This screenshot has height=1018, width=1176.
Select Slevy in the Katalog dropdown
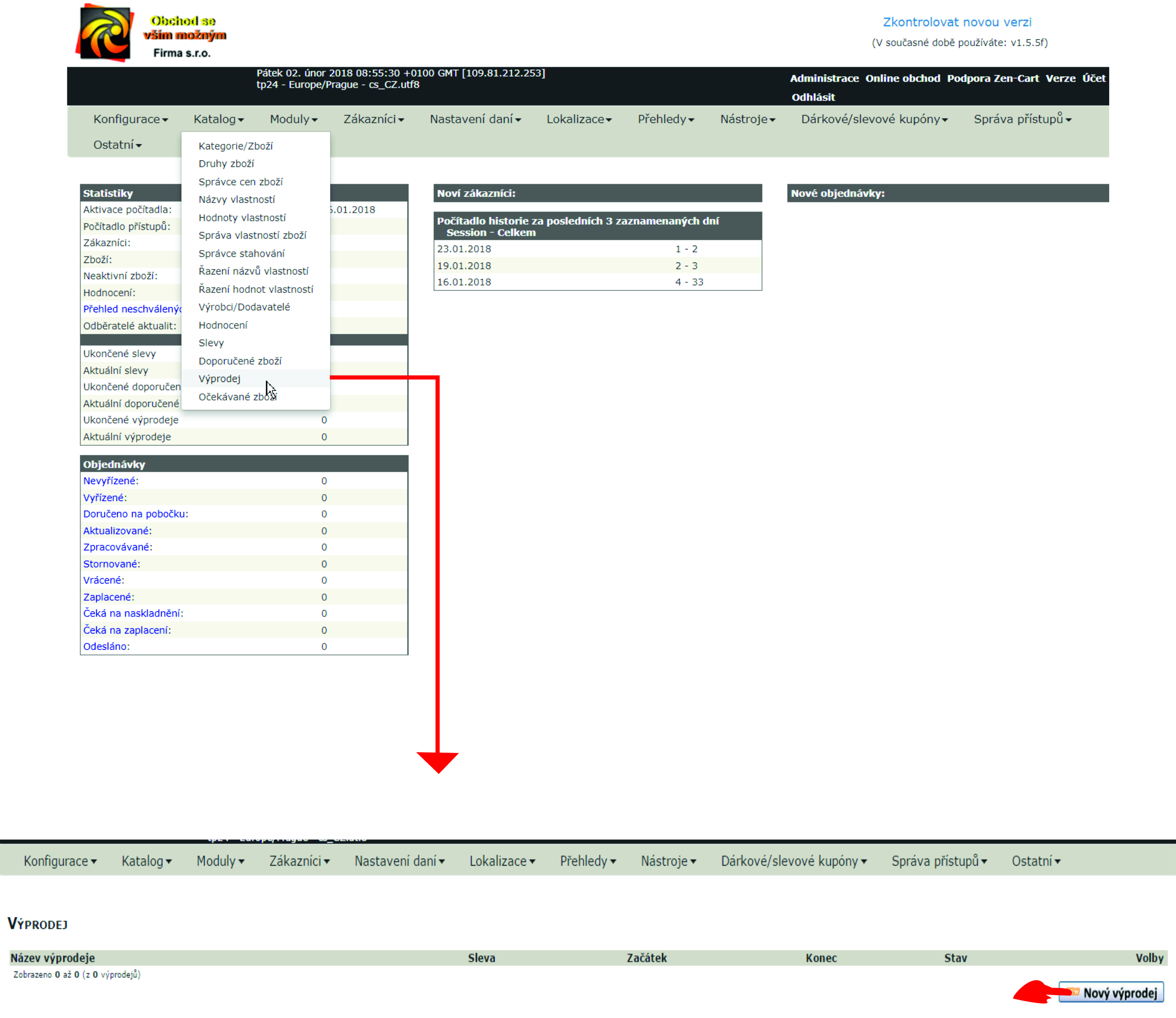point(211,343)
